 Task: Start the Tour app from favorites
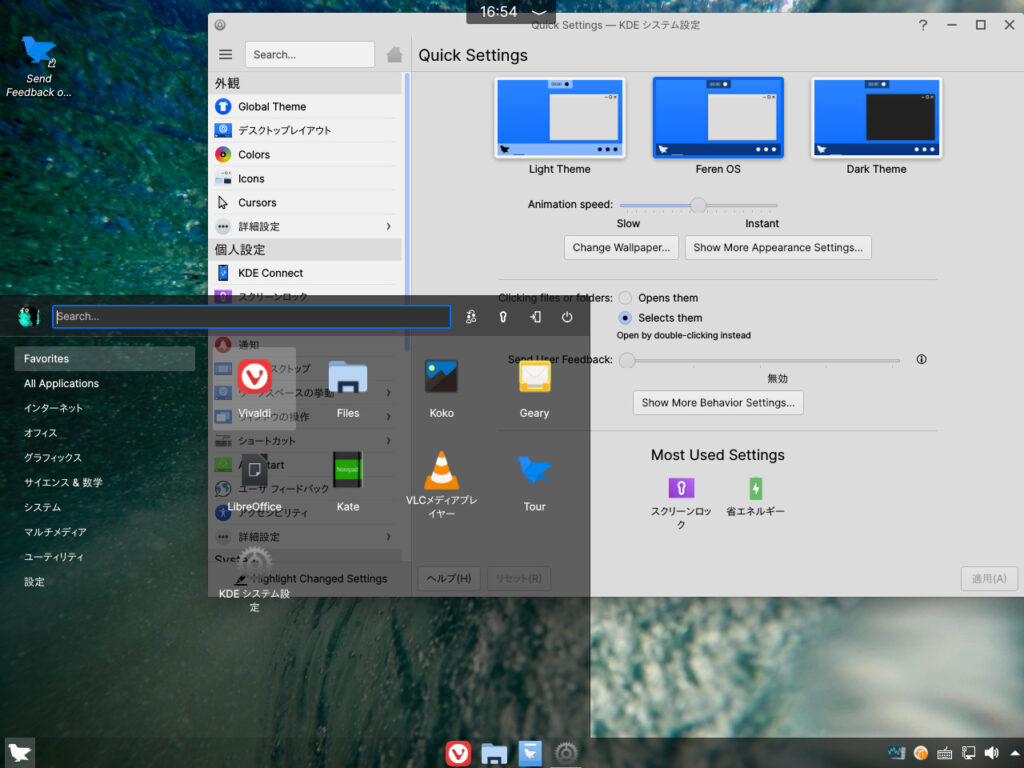pos(534,471)
